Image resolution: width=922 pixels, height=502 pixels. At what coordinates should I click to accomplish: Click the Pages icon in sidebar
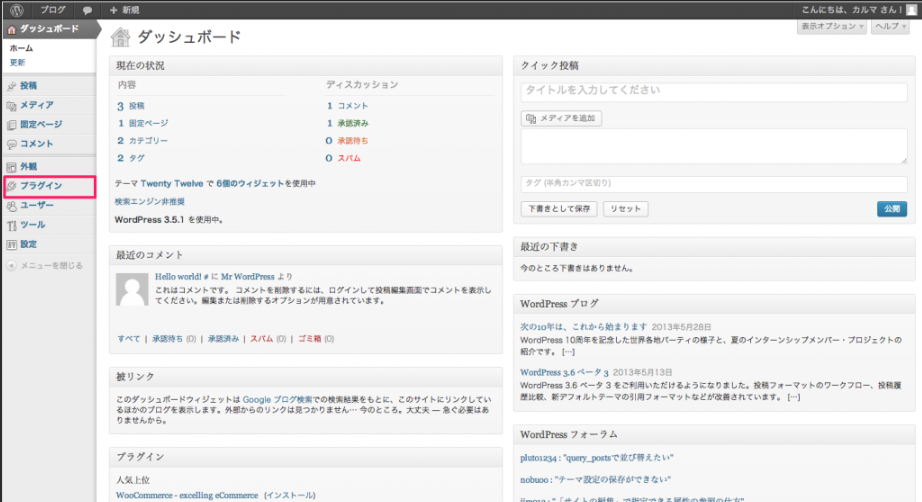point(11,125)
